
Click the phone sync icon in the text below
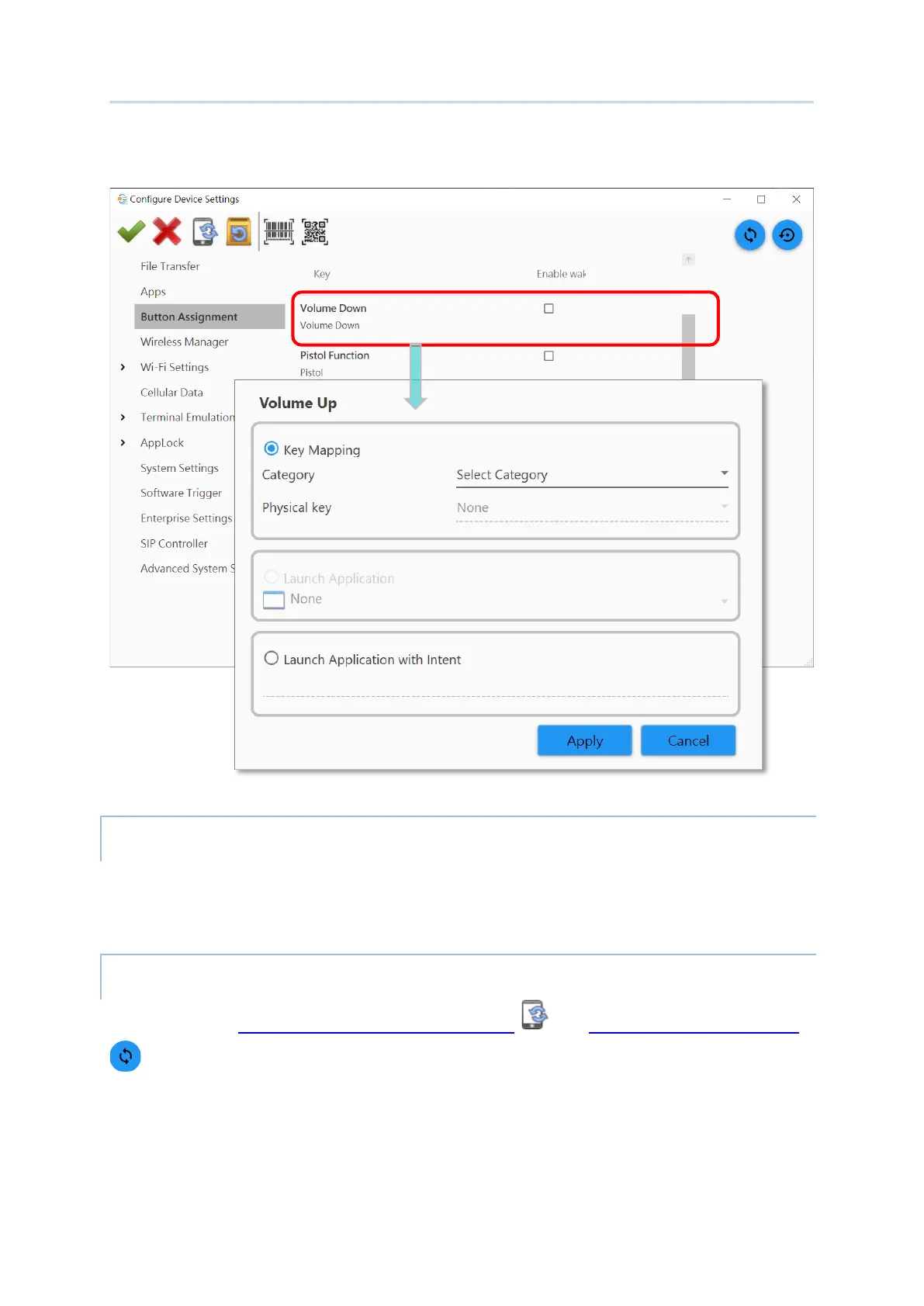point(534,1014)
